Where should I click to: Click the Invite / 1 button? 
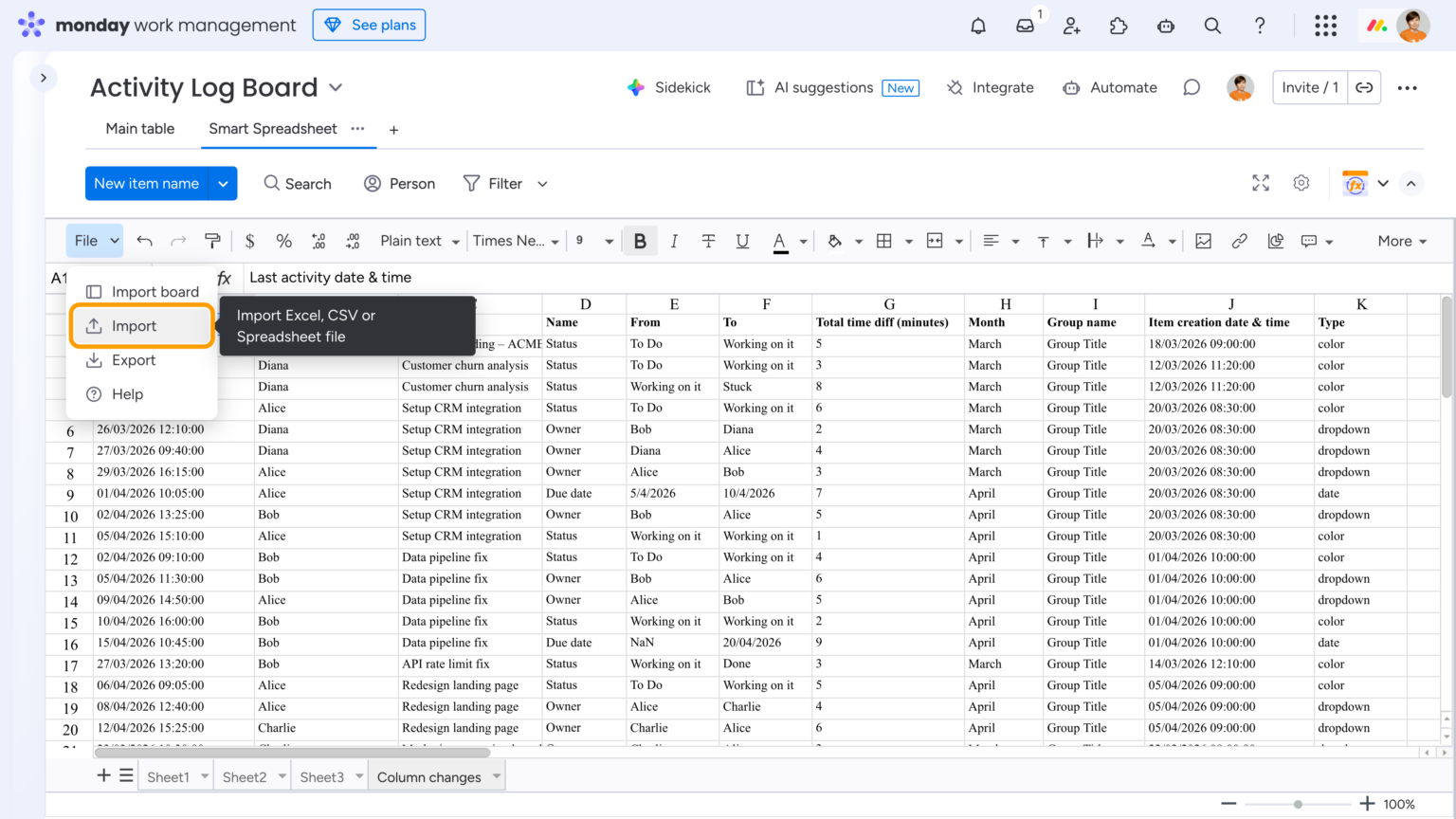click(x=1310, y=87)
